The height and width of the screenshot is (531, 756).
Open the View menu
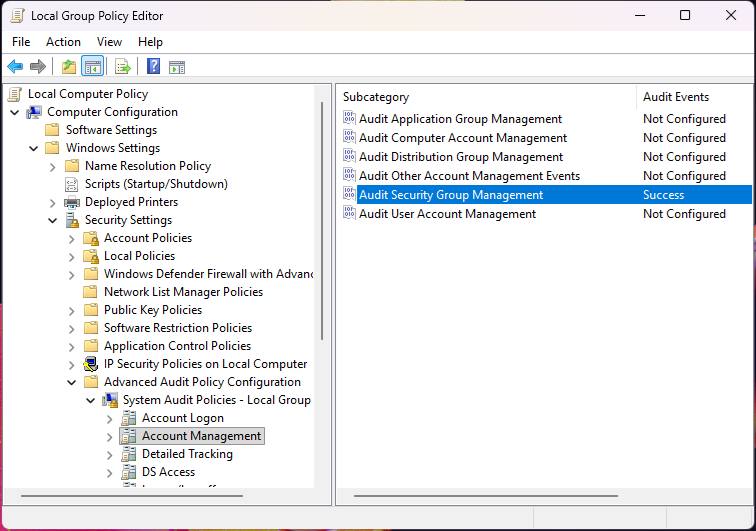109,42
